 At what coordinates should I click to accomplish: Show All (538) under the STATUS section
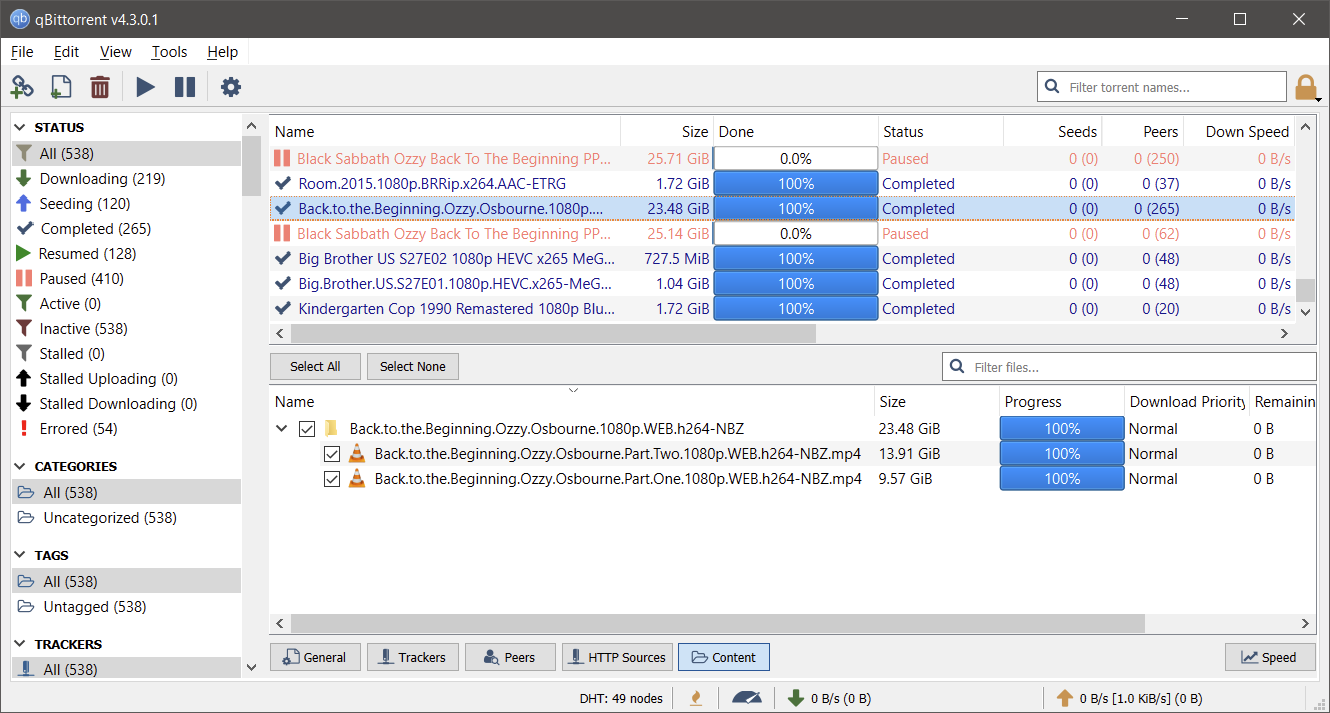point(126,154)
